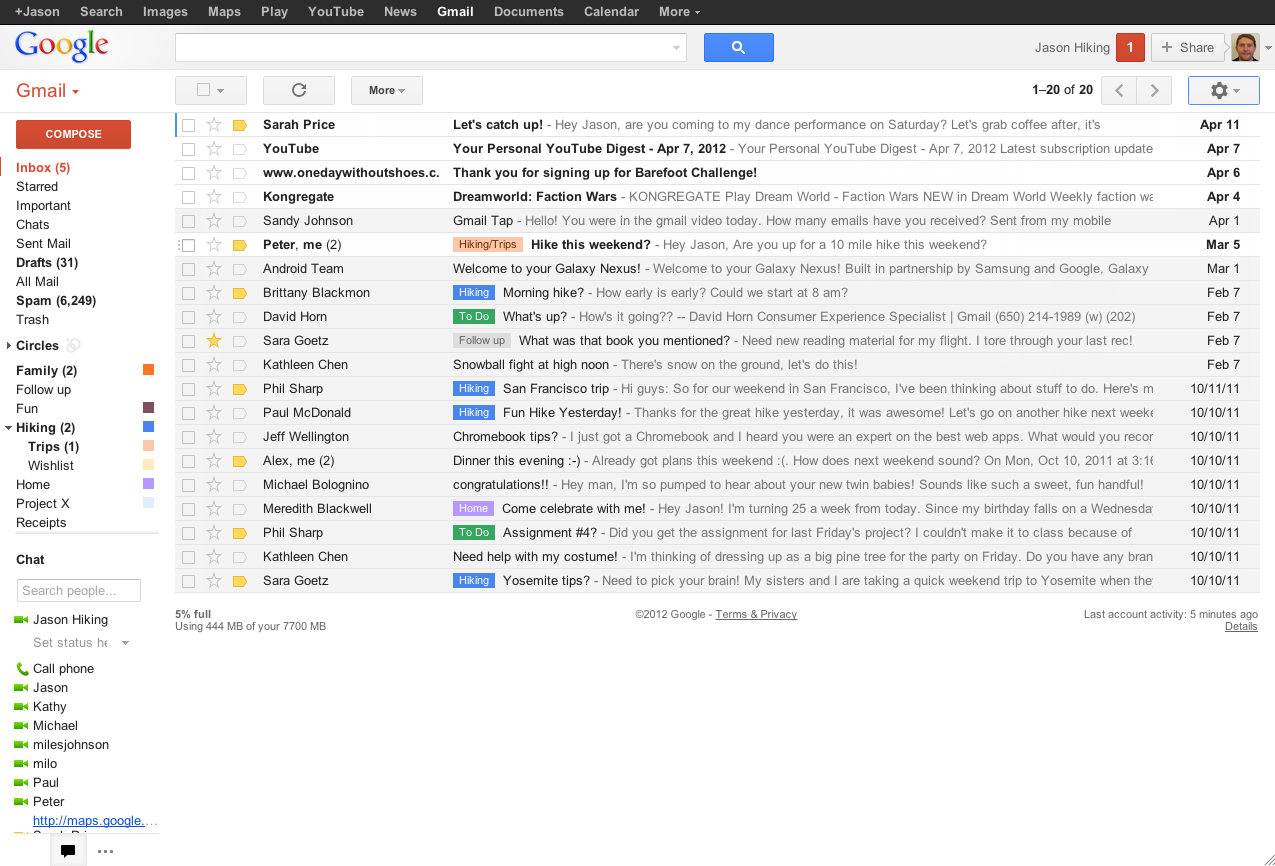
Task: Tick the Sandy Johnson email checkbox
Action: coord(188,221)
